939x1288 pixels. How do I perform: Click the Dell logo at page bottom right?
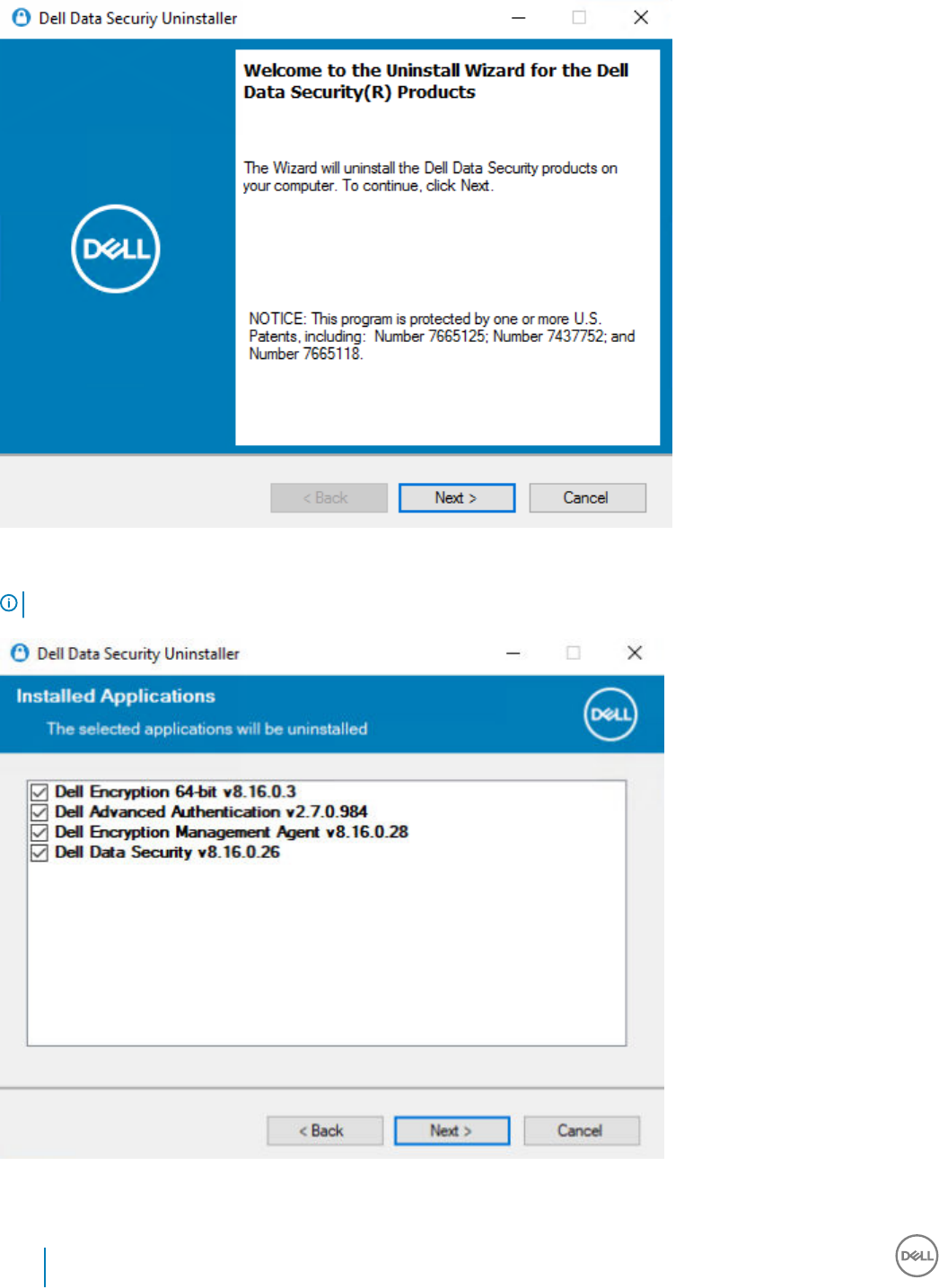tap(917, 1256)
